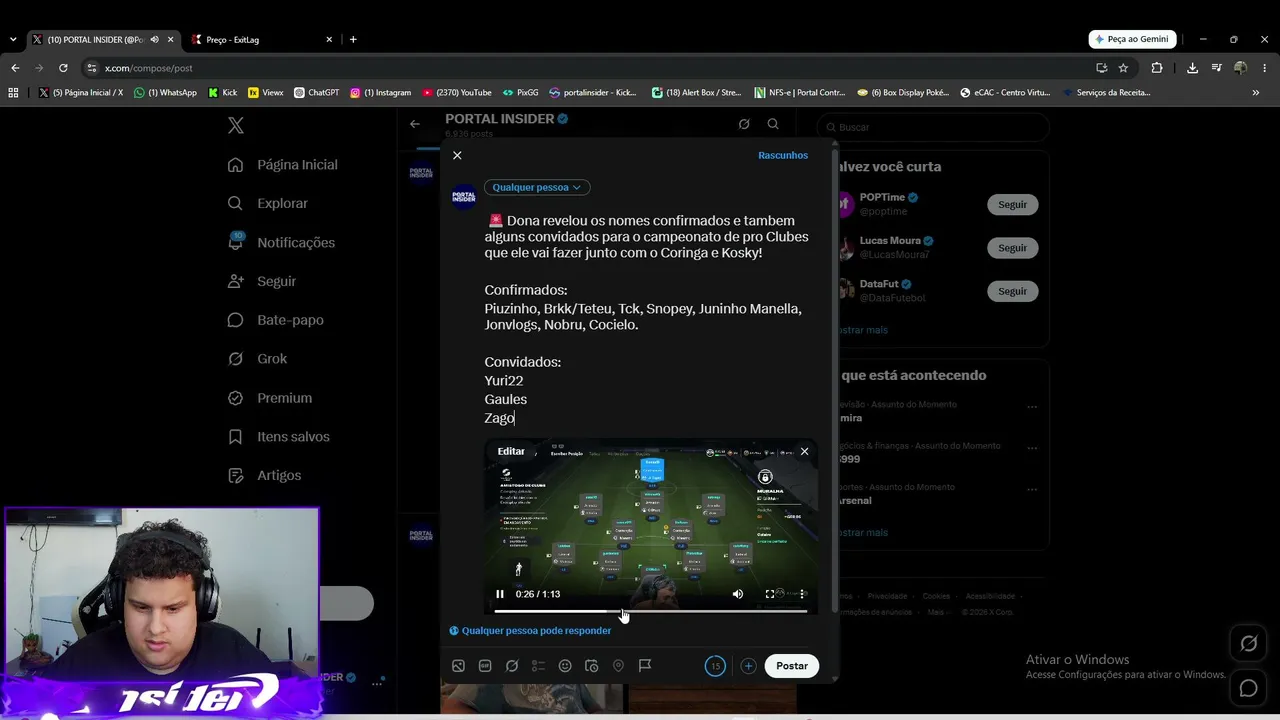Screen dimensions: 1280x720
Task: Click the Grok enhance icon in composer toolbar
Action: 512,666
